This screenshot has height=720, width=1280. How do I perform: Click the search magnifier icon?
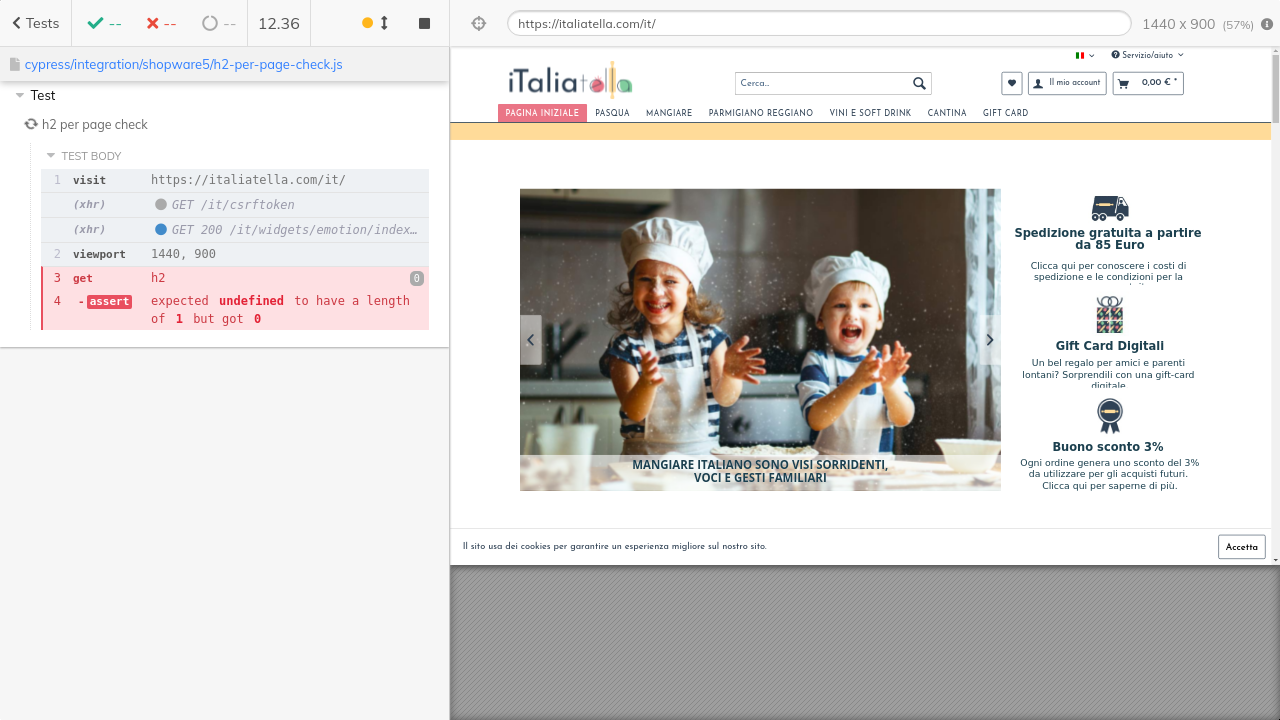(919, 83)
